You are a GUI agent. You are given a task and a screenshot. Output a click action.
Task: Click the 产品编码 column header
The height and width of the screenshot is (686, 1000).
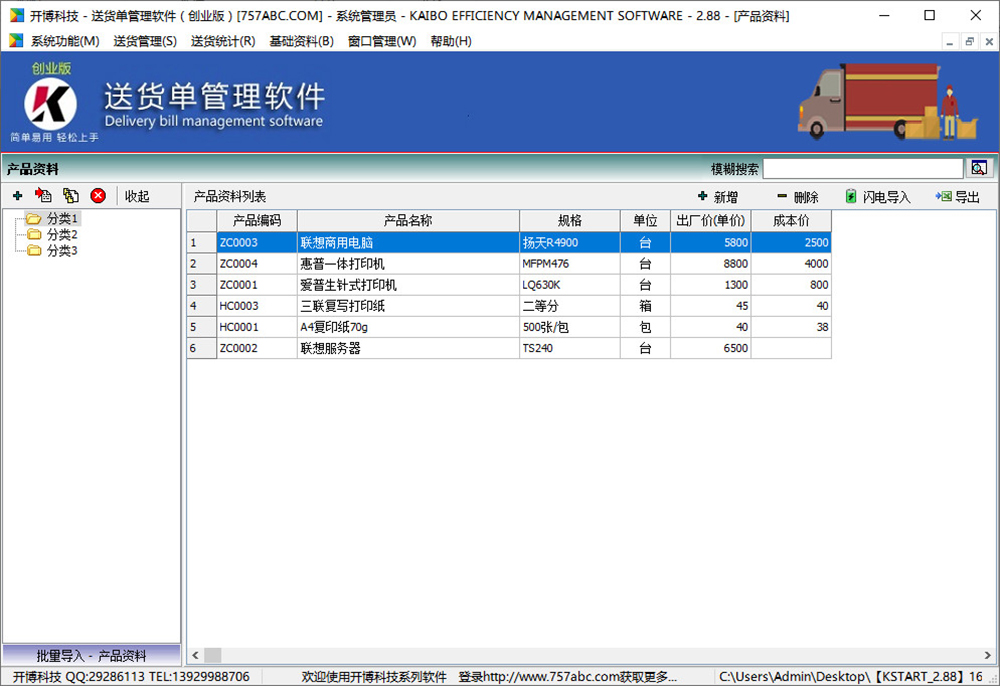point(257,221)
